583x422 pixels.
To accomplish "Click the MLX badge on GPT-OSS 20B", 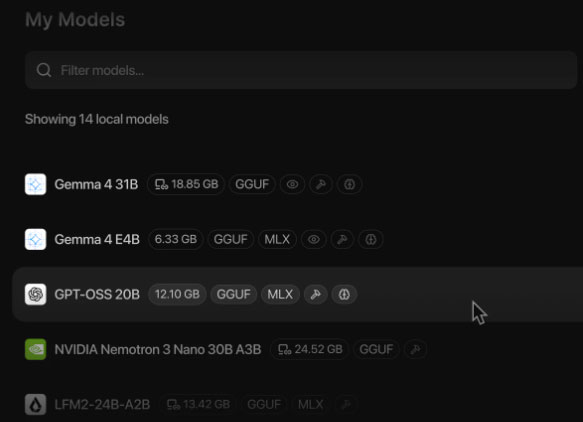I will pyautogui.click(x=280, y=294).
